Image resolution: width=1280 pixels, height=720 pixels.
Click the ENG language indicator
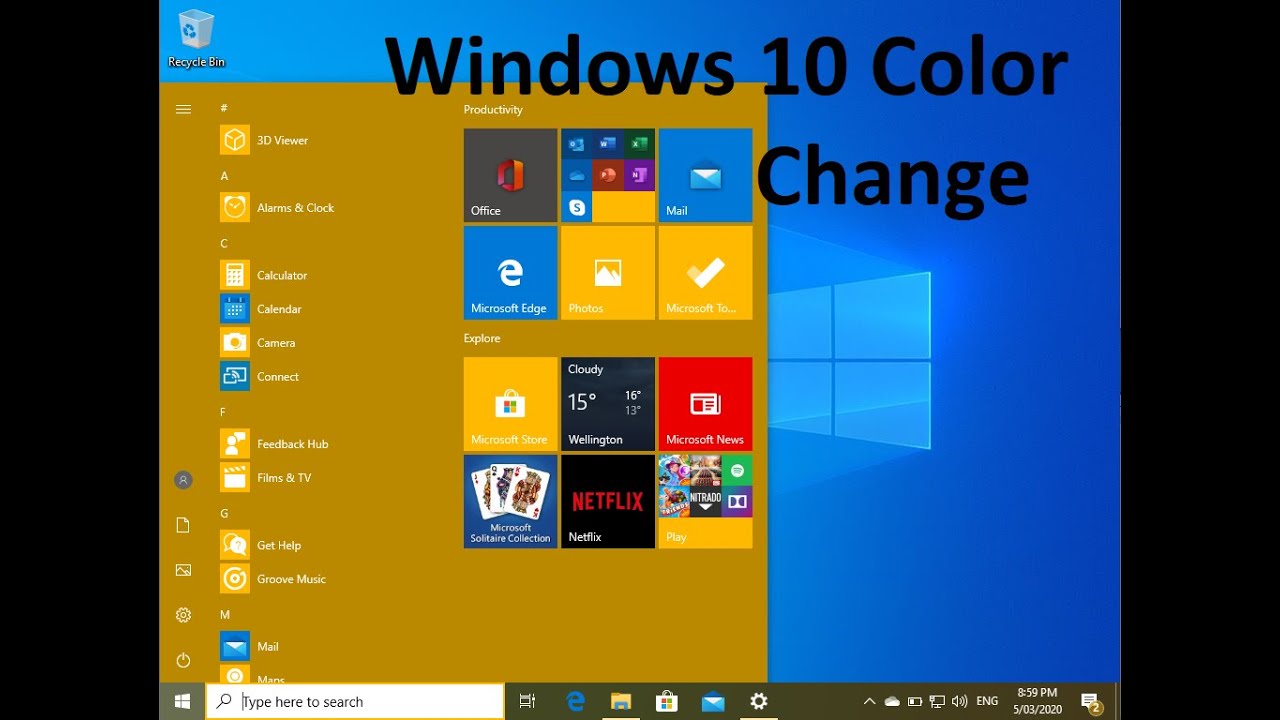(x=987, y=702)
